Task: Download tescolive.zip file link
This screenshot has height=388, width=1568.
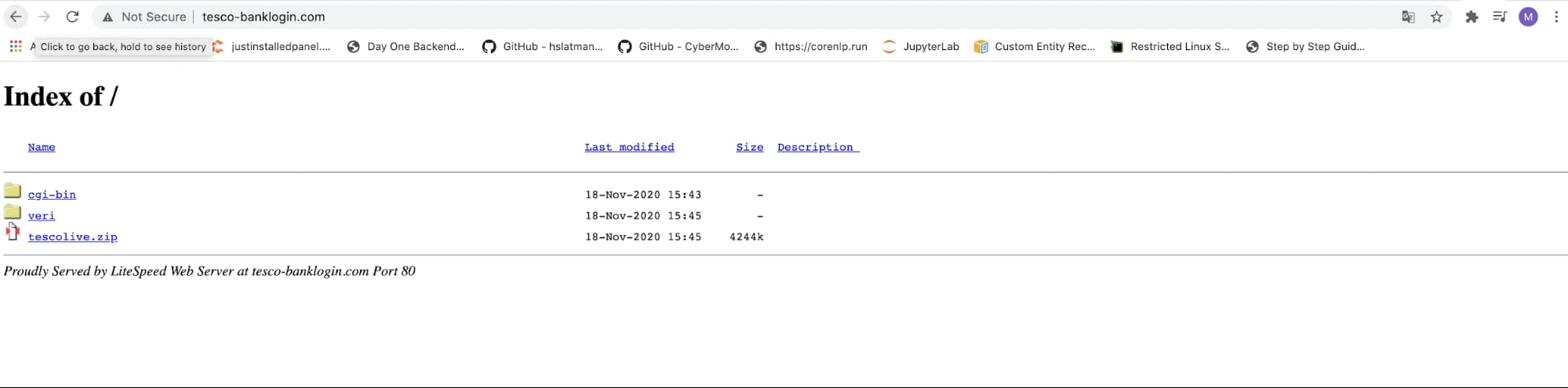Action: pos(72,237)
